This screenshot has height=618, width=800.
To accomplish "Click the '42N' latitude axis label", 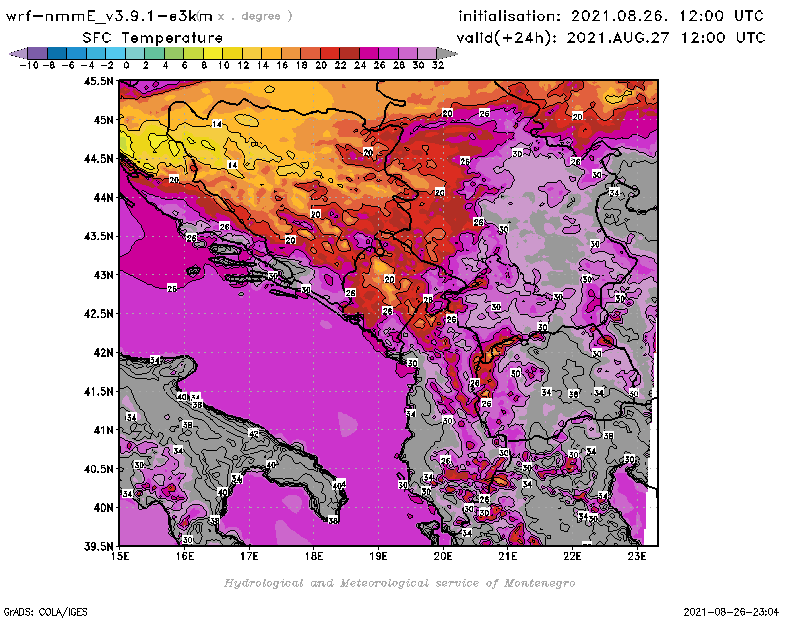I will pos(103,353).
